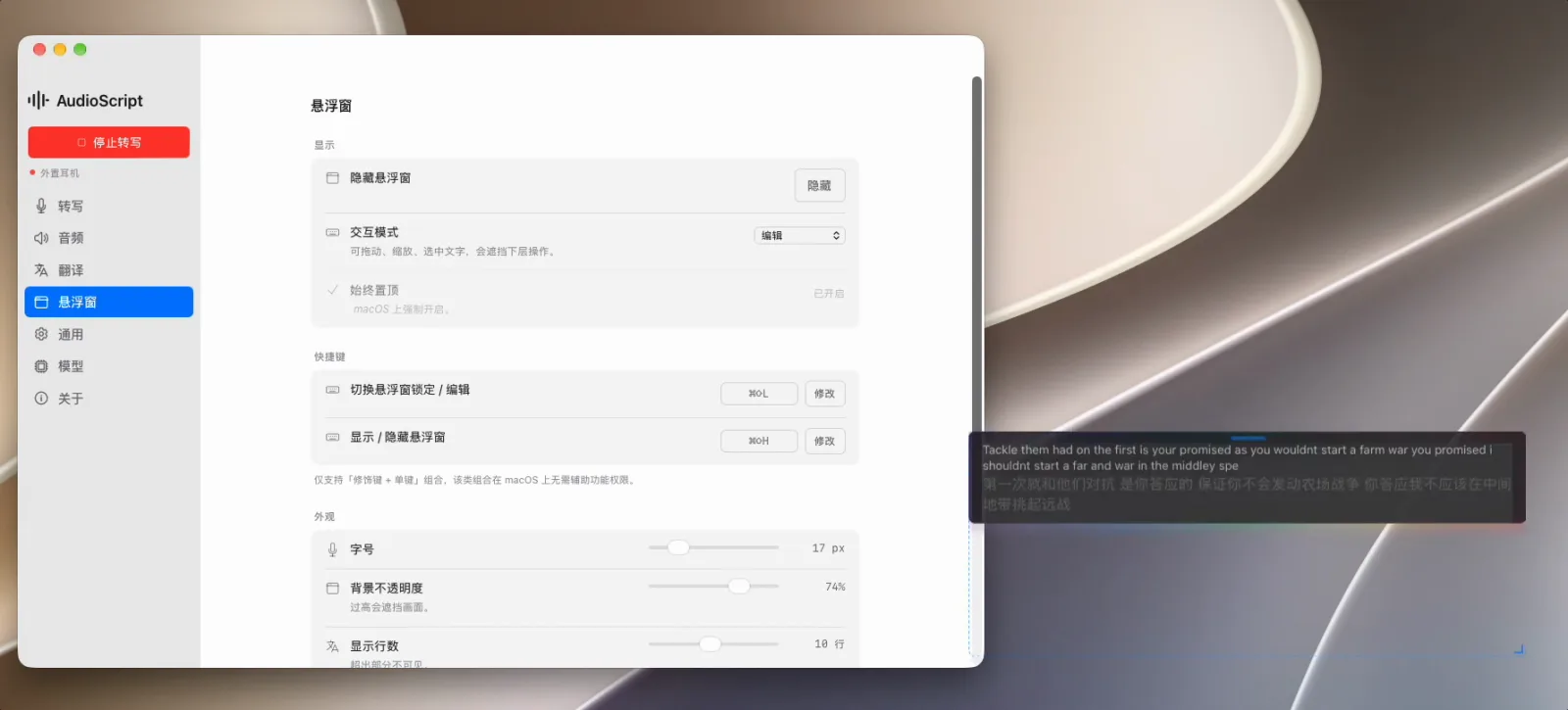Click the 字号 font size slider knob
The image size is (1568, 710).
coord(678,547)
